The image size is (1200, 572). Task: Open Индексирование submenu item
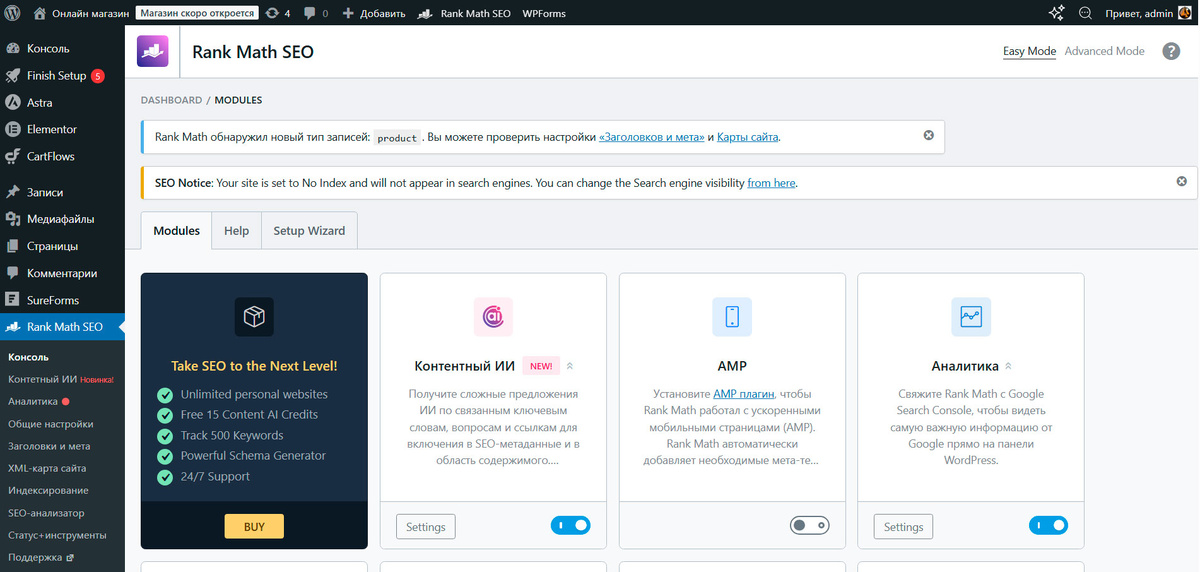[x=48, y=491]
